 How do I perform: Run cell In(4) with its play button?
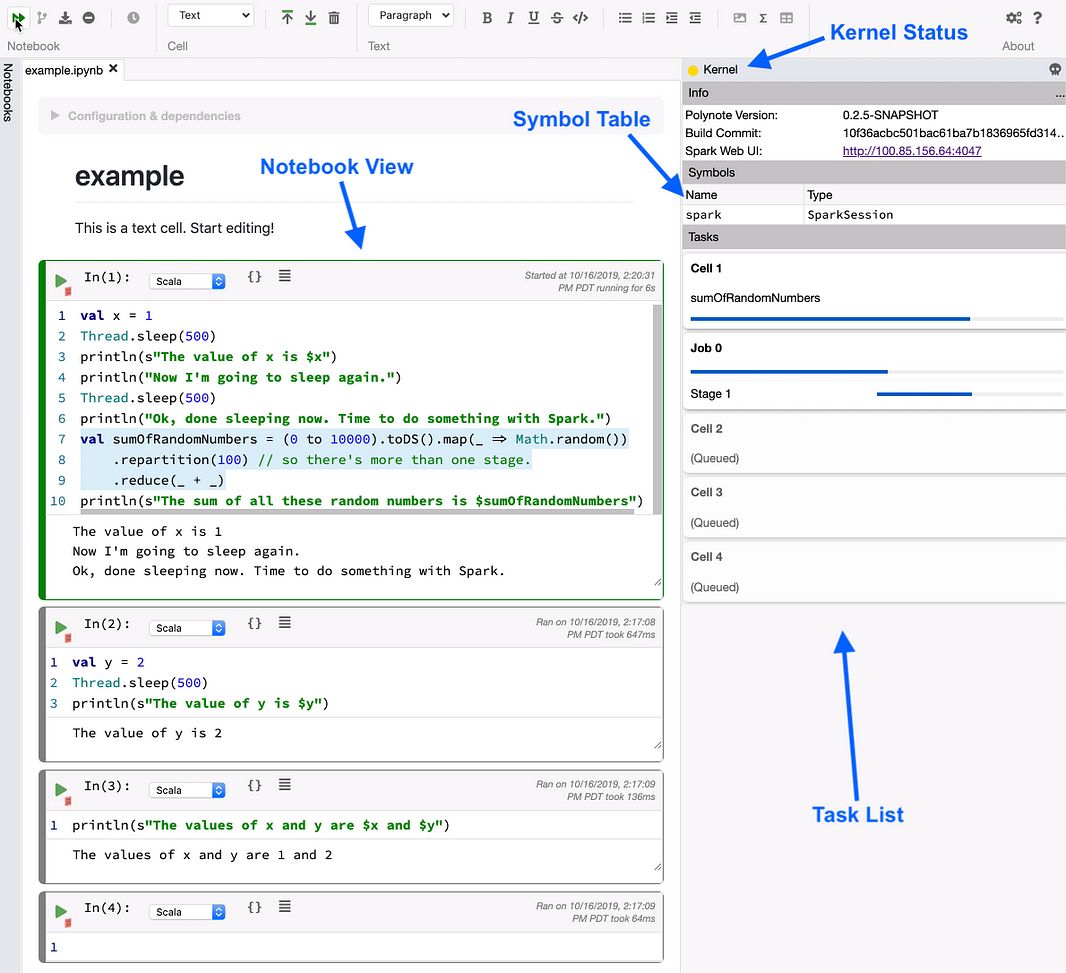(61, 911)
